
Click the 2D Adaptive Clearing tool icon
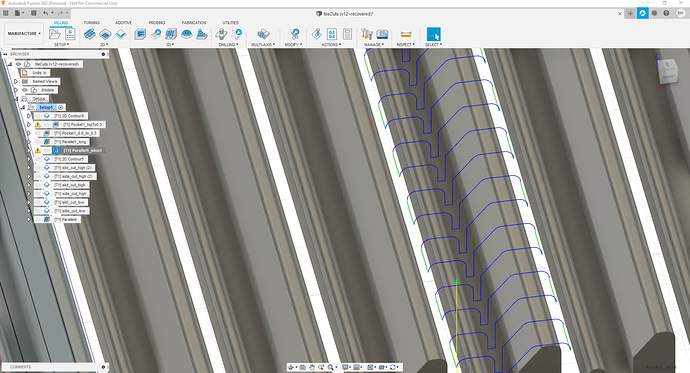pos(89,34)
